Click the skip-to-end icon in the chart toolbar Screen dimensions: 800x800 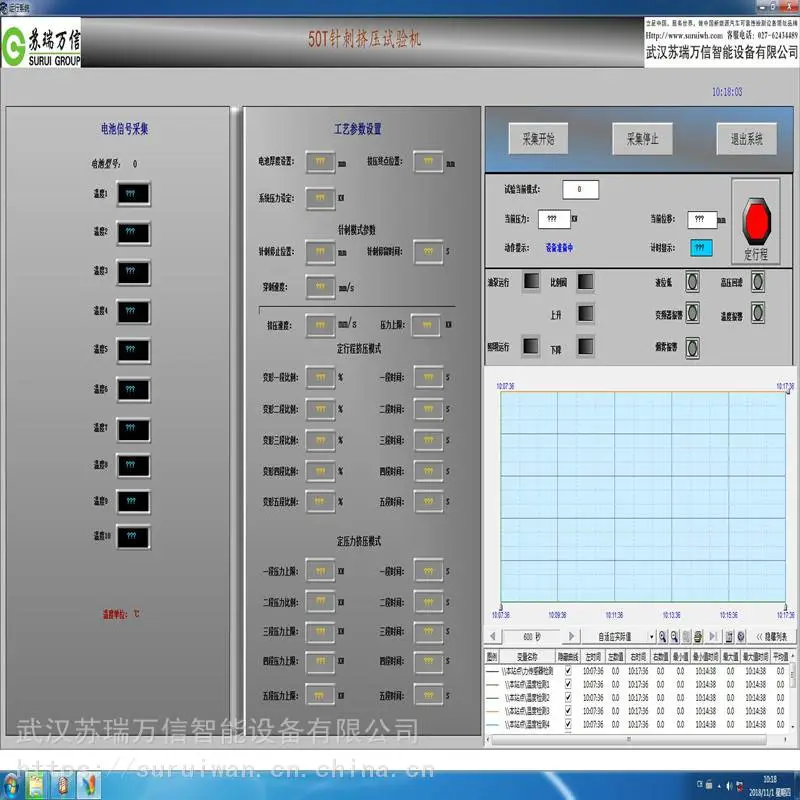713,636
